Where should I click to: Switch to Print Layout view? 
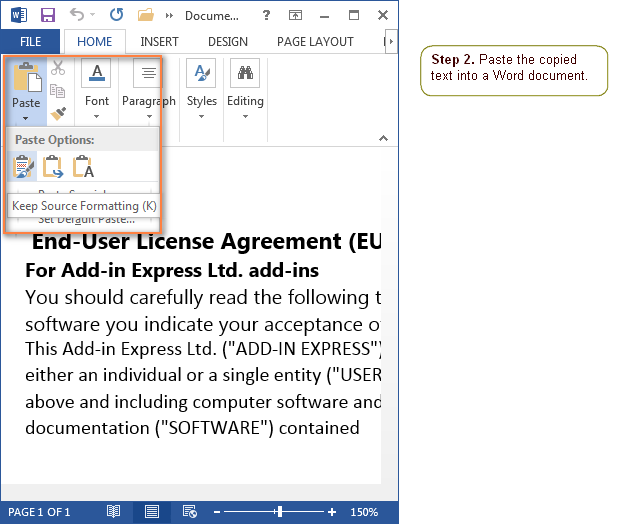(151, 512)
